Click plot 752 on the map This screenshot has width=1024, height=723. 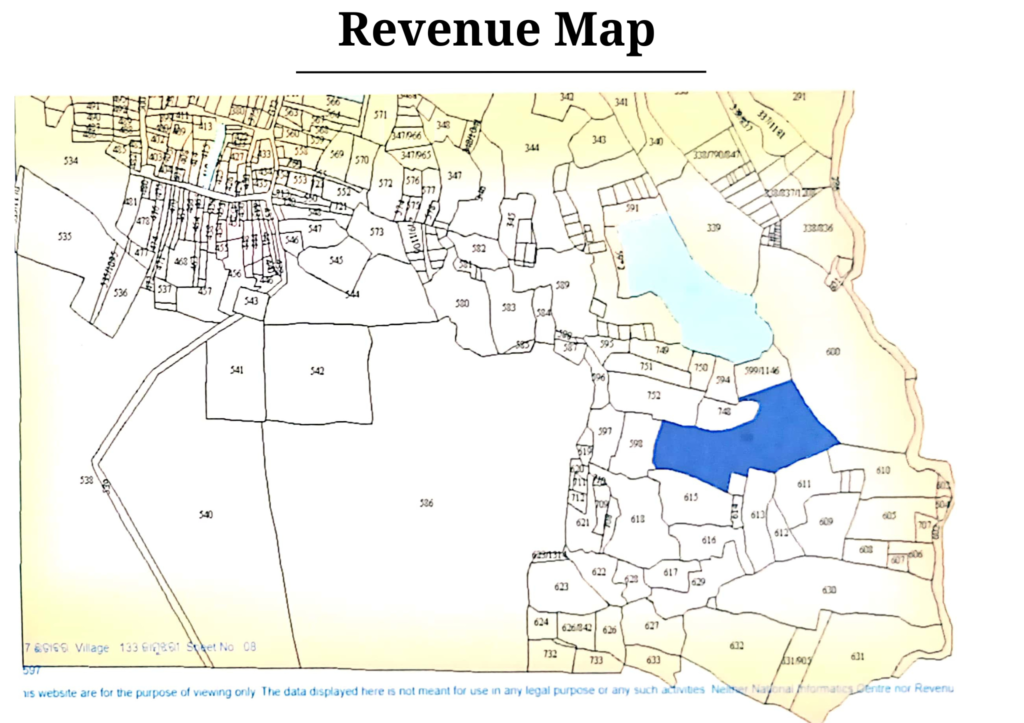tap(654, 396)
